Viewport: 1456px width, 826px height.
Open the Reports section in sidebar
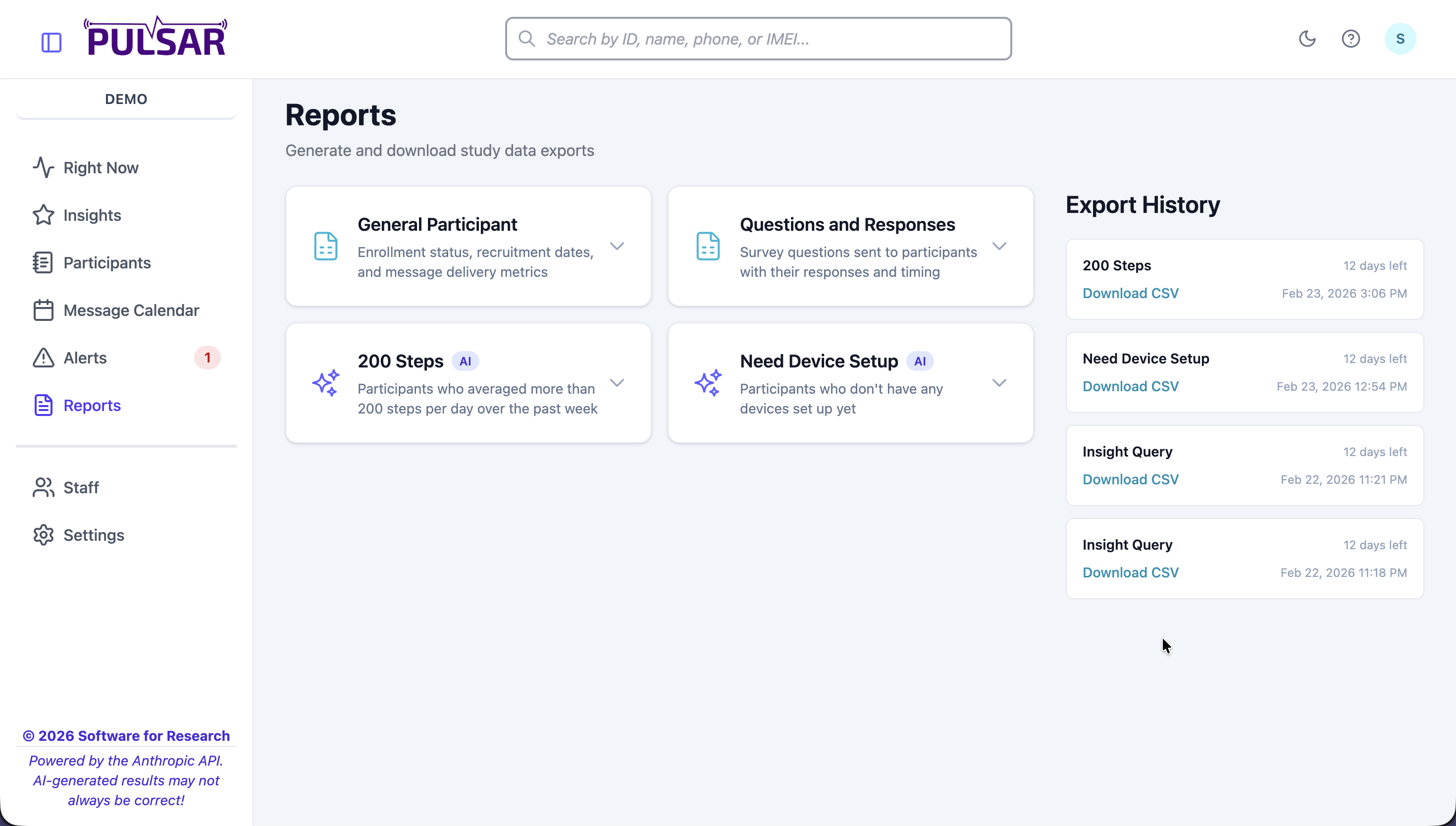click(92, 405)
